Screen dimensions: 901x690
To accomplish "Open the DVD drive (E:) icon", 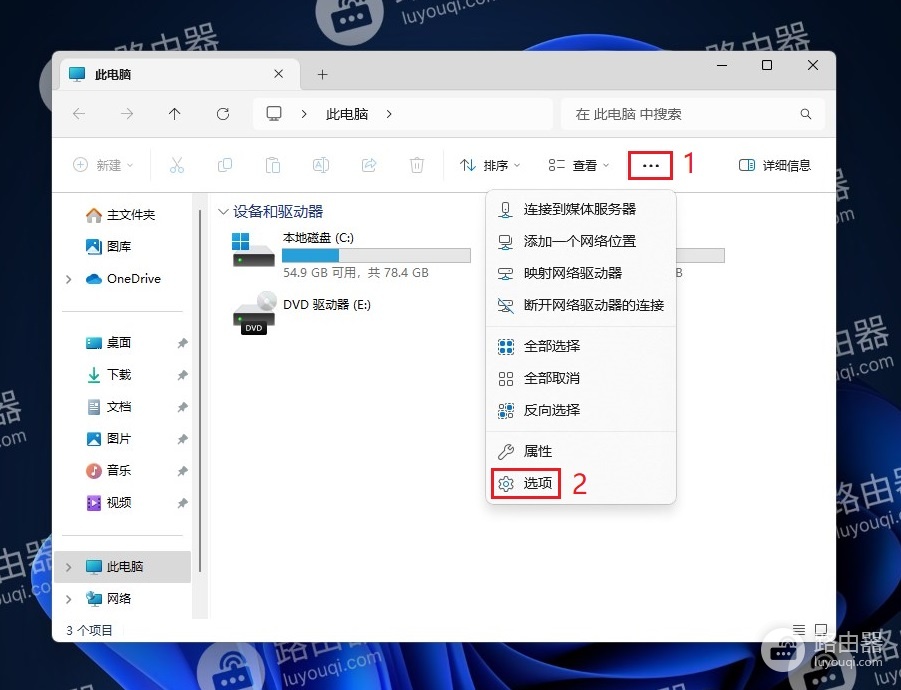I will [253, 313].
